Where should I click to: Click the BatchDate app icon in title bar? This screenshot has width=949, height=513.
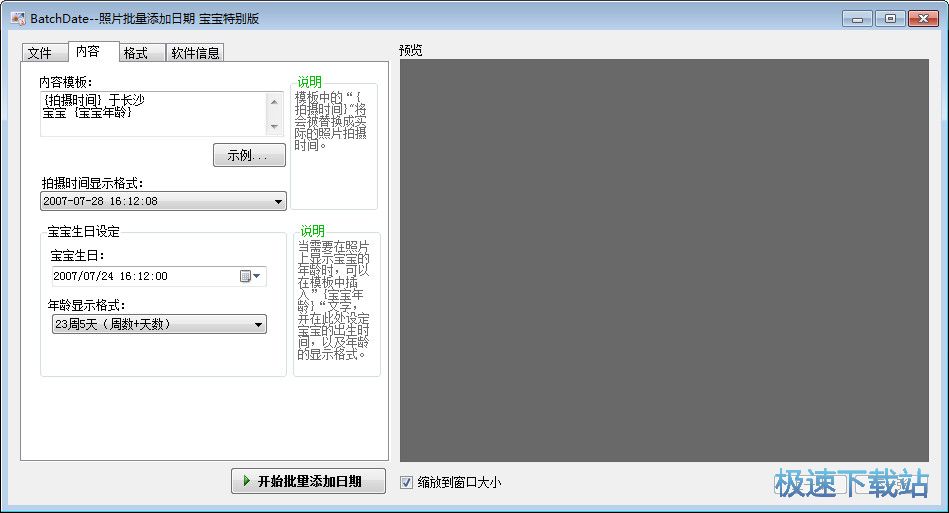point(17,18)
